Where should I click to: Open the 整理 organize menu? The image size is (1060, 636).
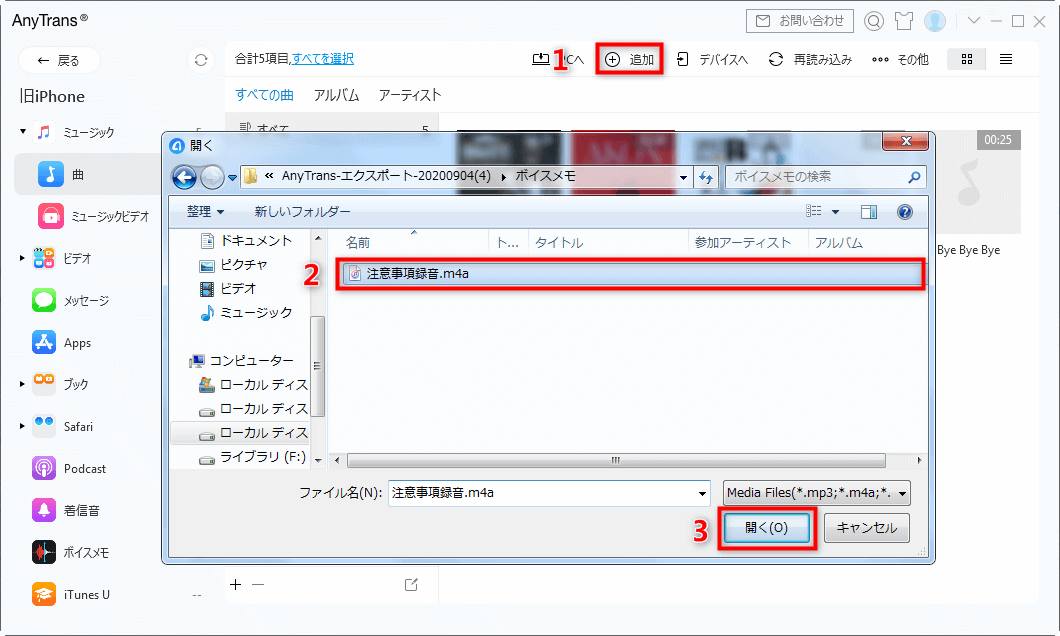tap(205, 212)
